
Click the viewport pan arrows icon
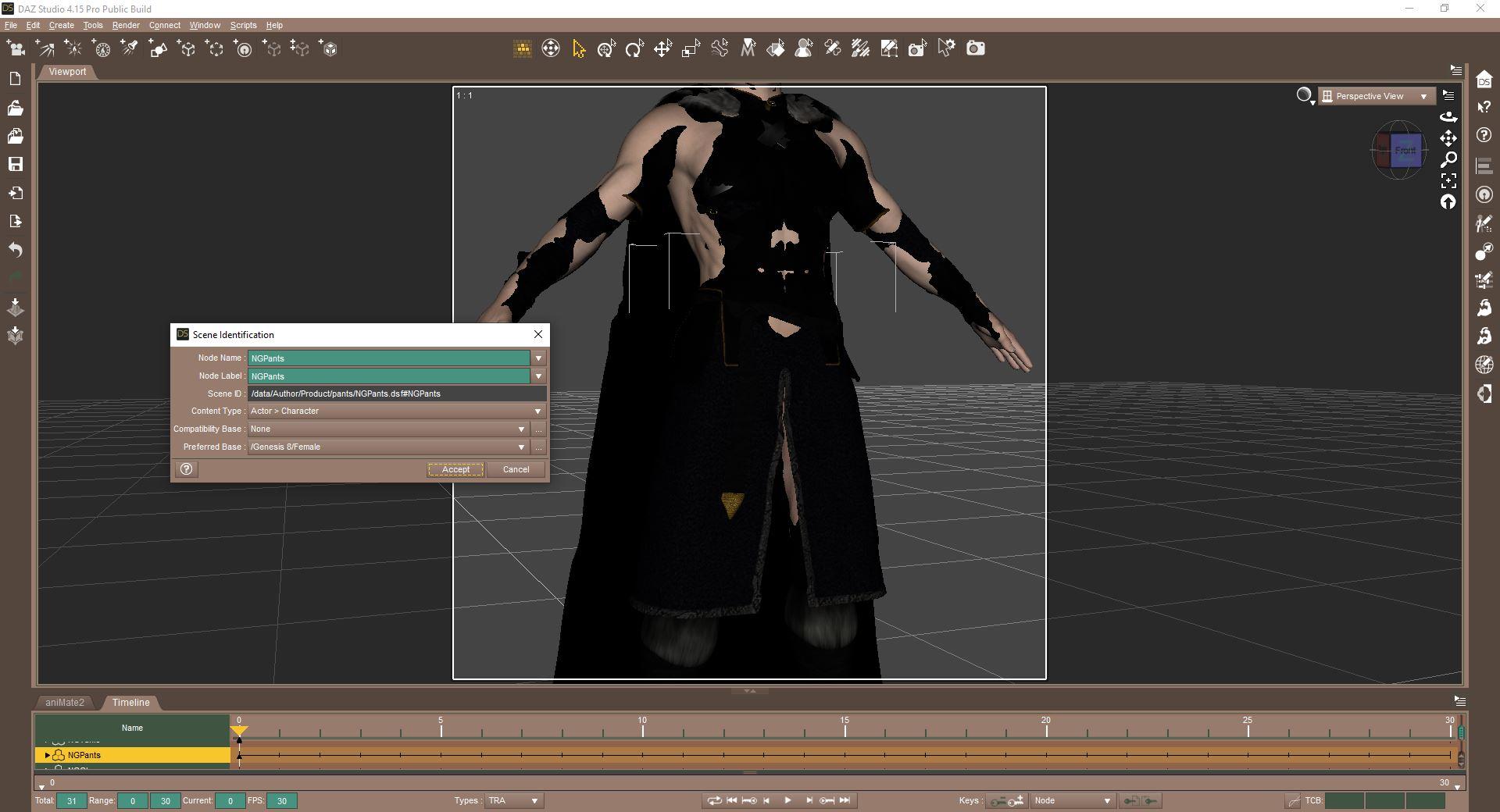click(x=1448, y=138)
